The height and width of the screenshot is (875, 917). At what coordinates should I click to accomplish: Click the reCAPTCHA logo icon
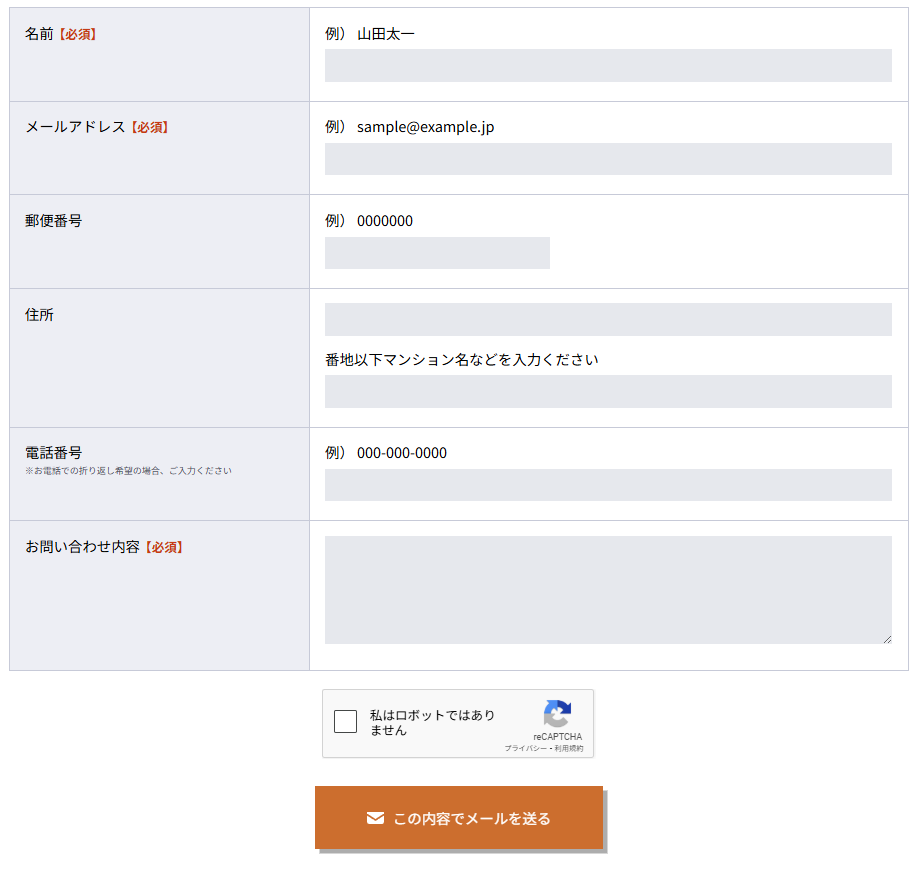[x=557, y=713]
